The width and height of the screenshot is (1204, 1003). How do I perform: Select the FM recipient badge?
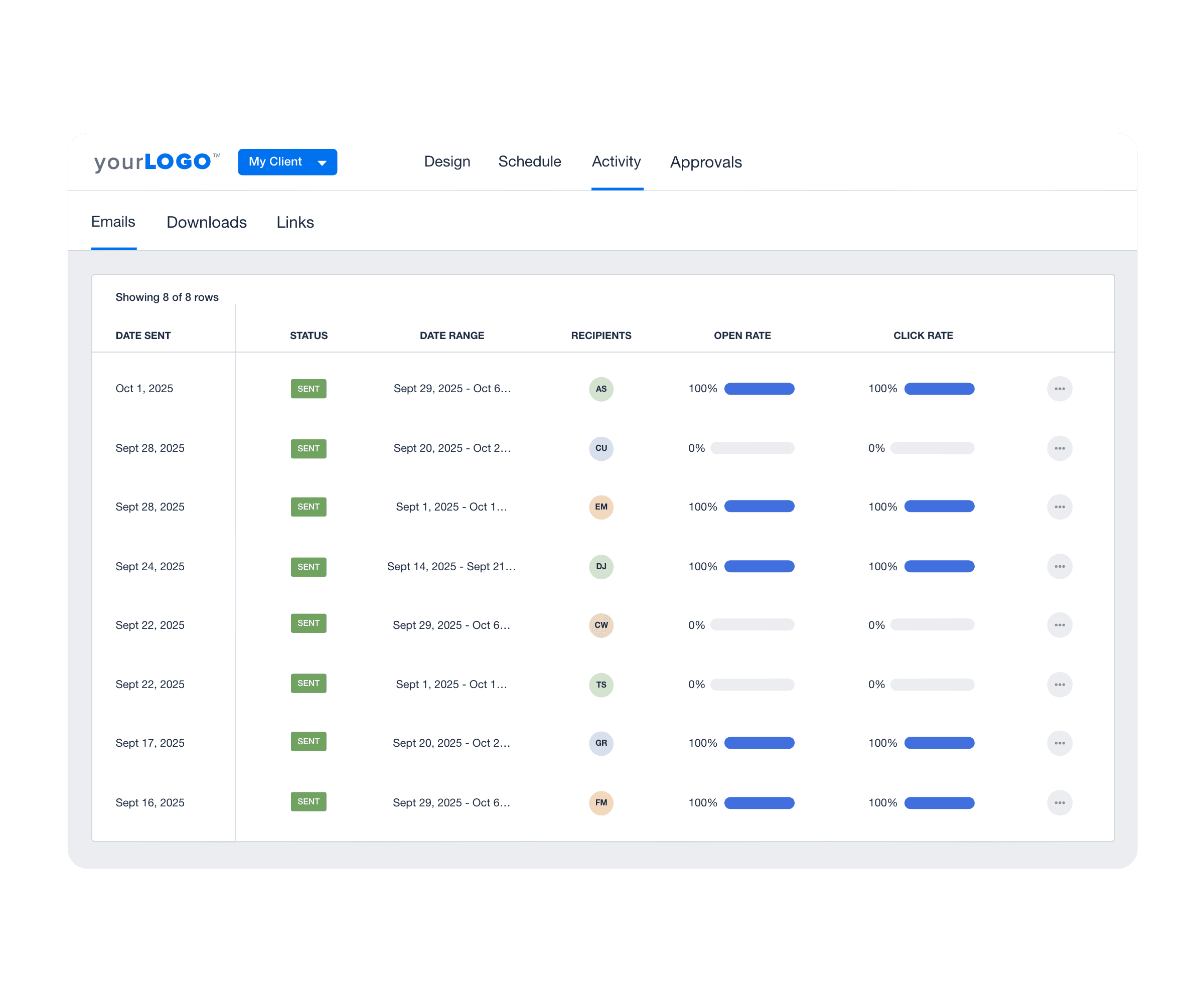coord(601,803)
